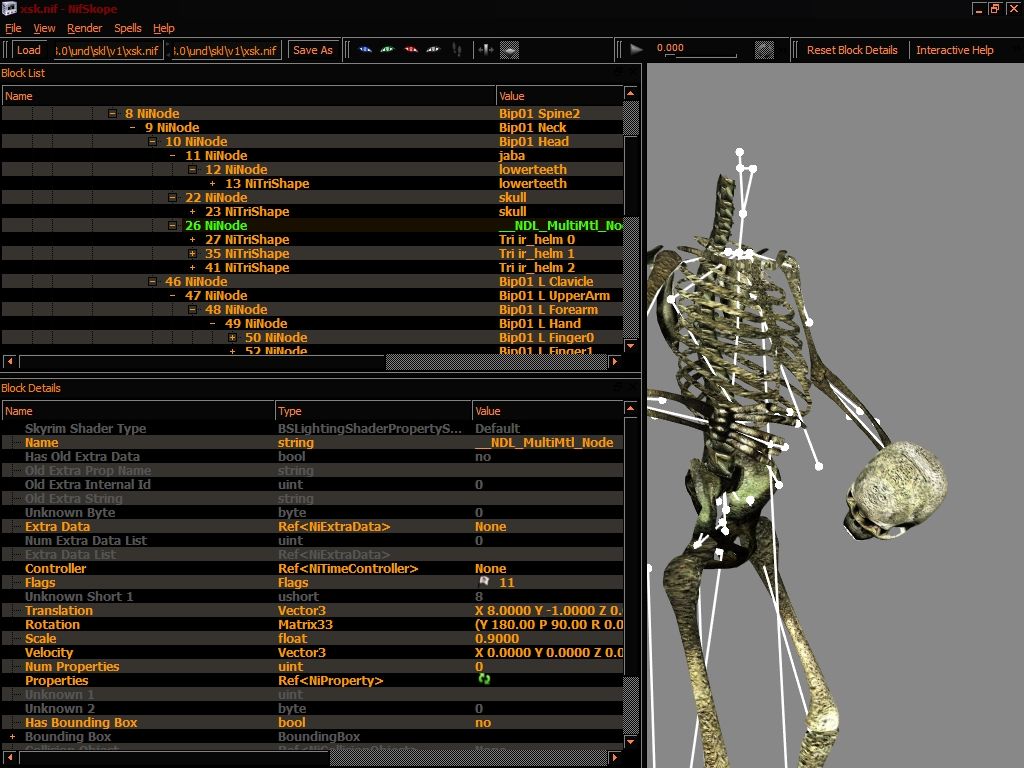
Task: Expand the 13 NiTriShape lowerteeth row
Action: click(212, 184)
